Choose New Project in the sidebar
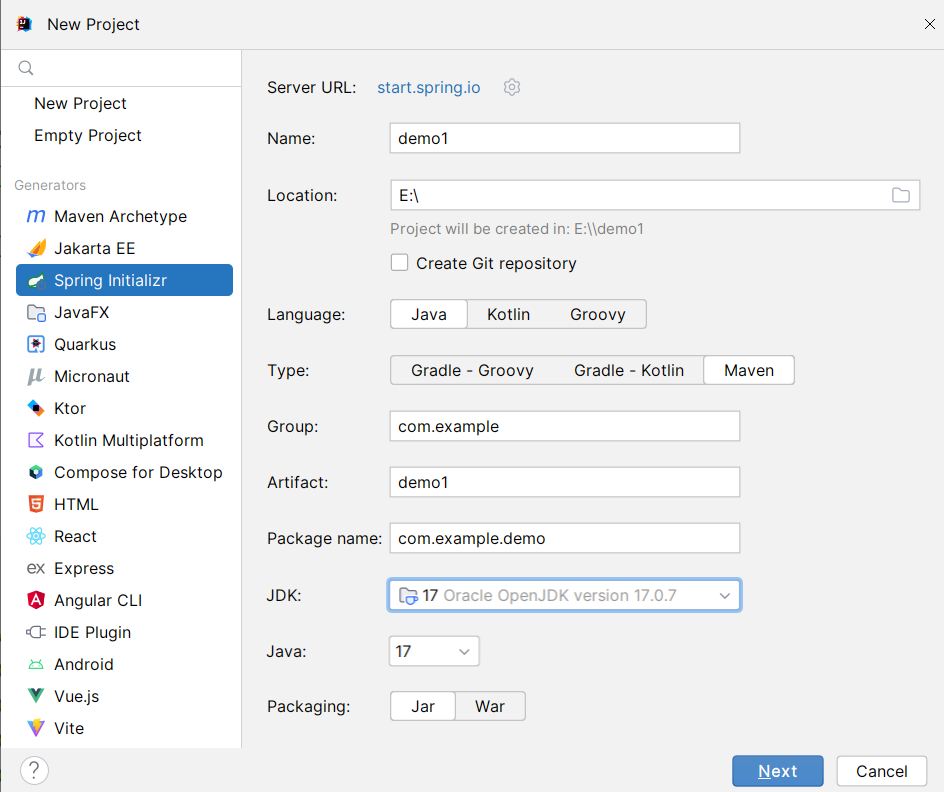The height and width of the screenshot is (792, 944). [x=80, y=104]
